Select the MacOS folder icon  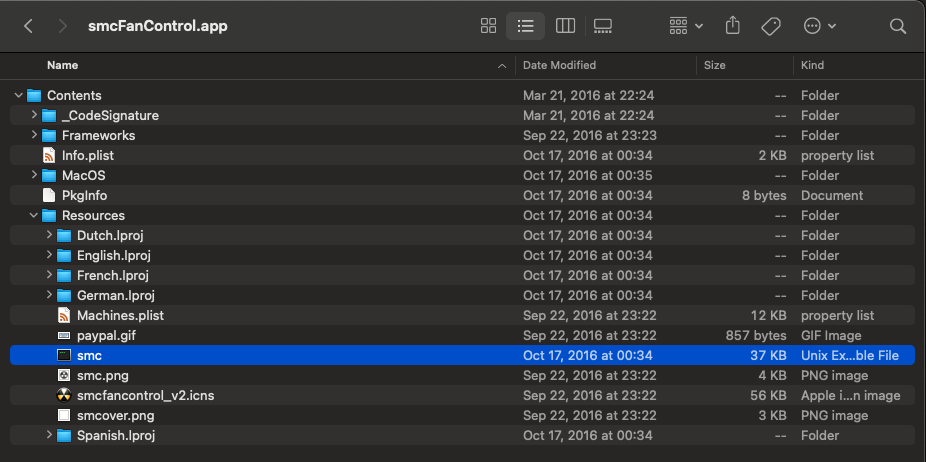(49, 175)
